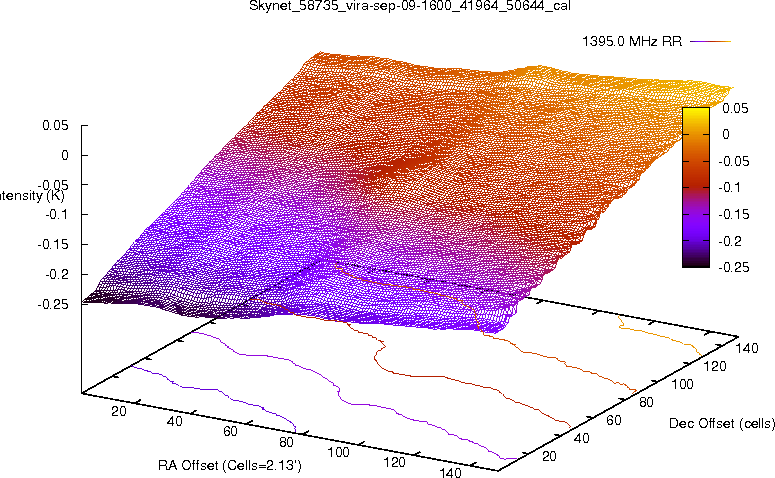775x478 pixels.
Task: Click the -0.15 tick on the intensity axis
Action: 53,244
